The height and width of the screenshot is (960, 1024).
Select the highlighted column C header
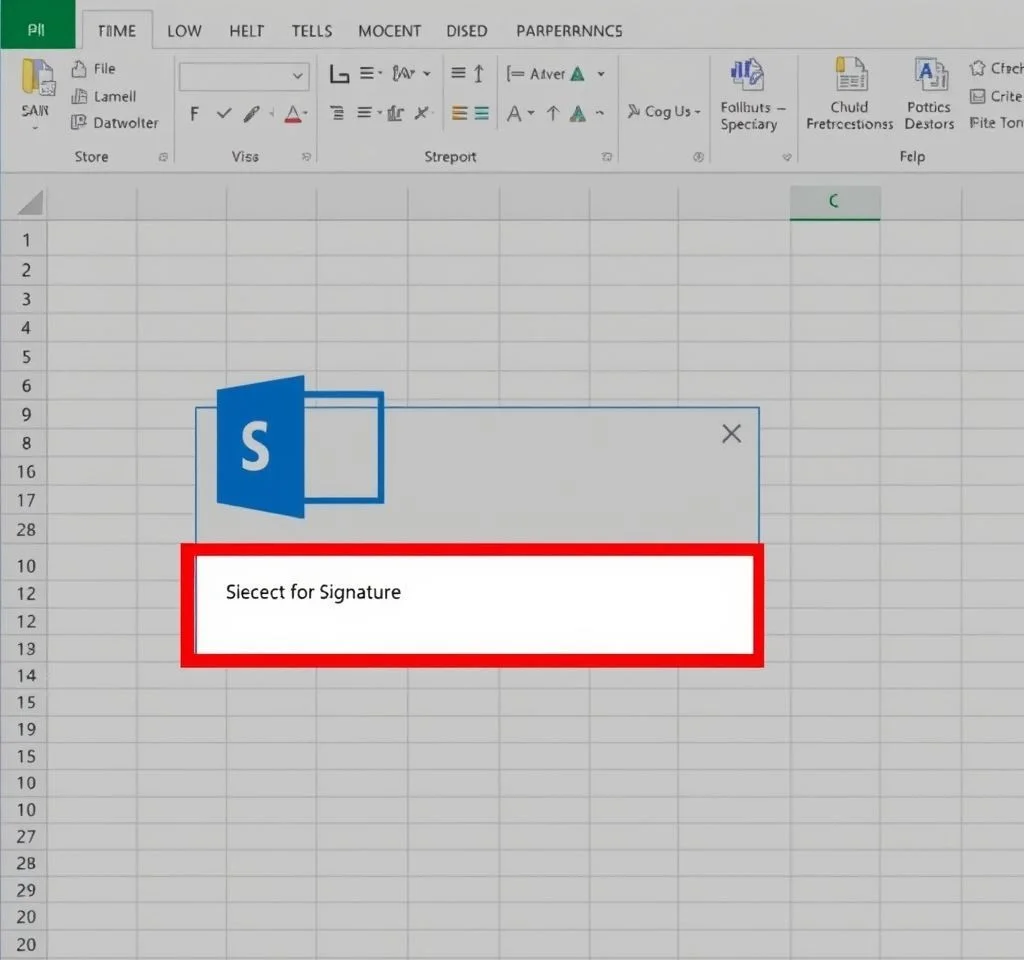pos(835,202)
